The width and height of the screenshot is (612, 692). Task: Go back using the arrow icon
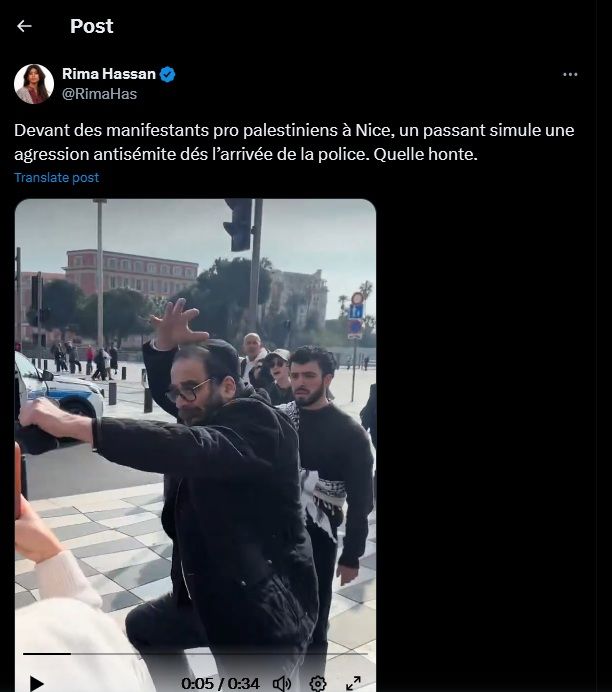pyautogui.click(x=24, y=26)
